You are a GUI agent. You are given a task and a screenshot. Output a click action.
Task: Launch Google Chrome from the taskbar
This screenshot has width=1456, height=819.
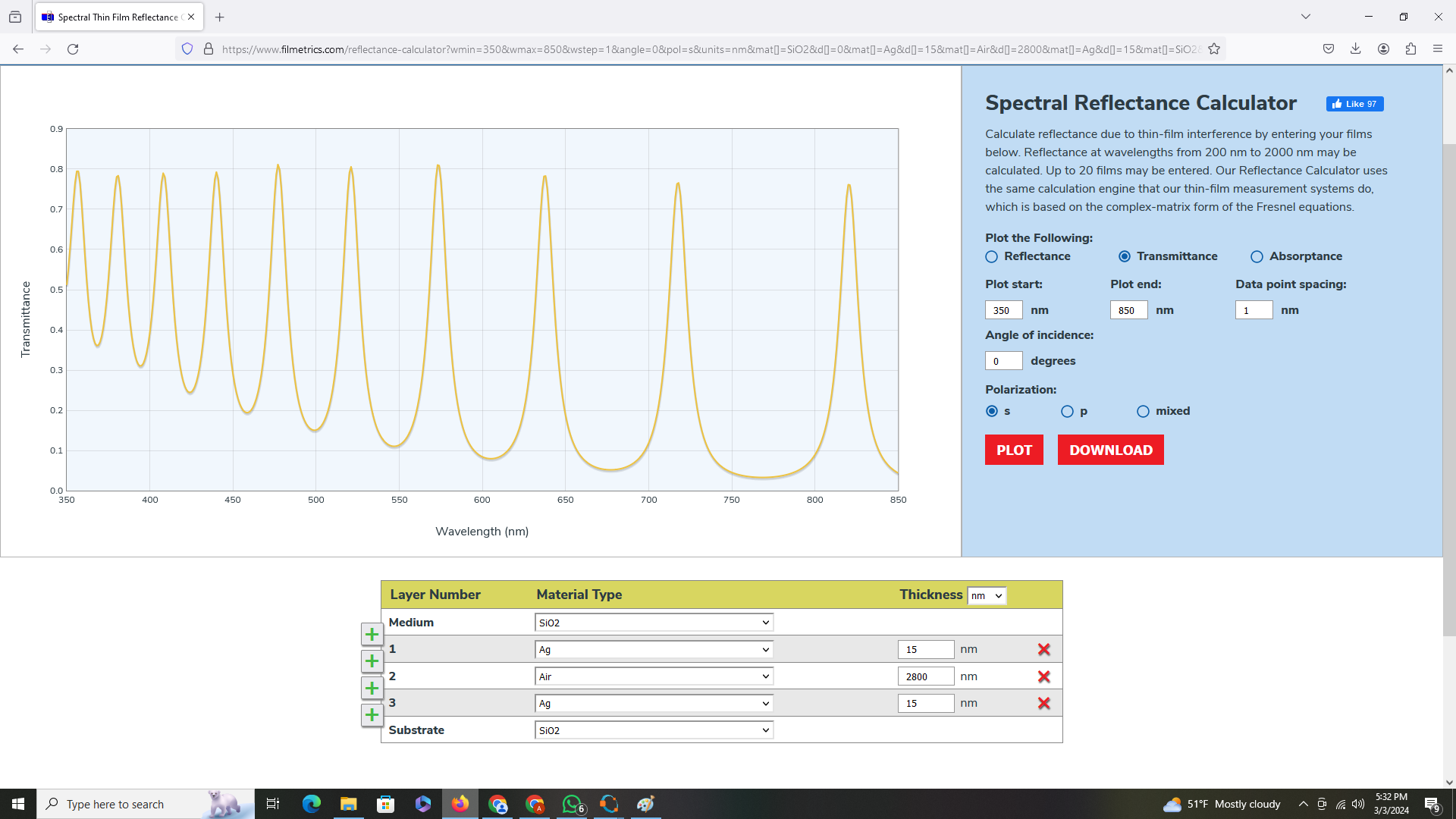497,804
